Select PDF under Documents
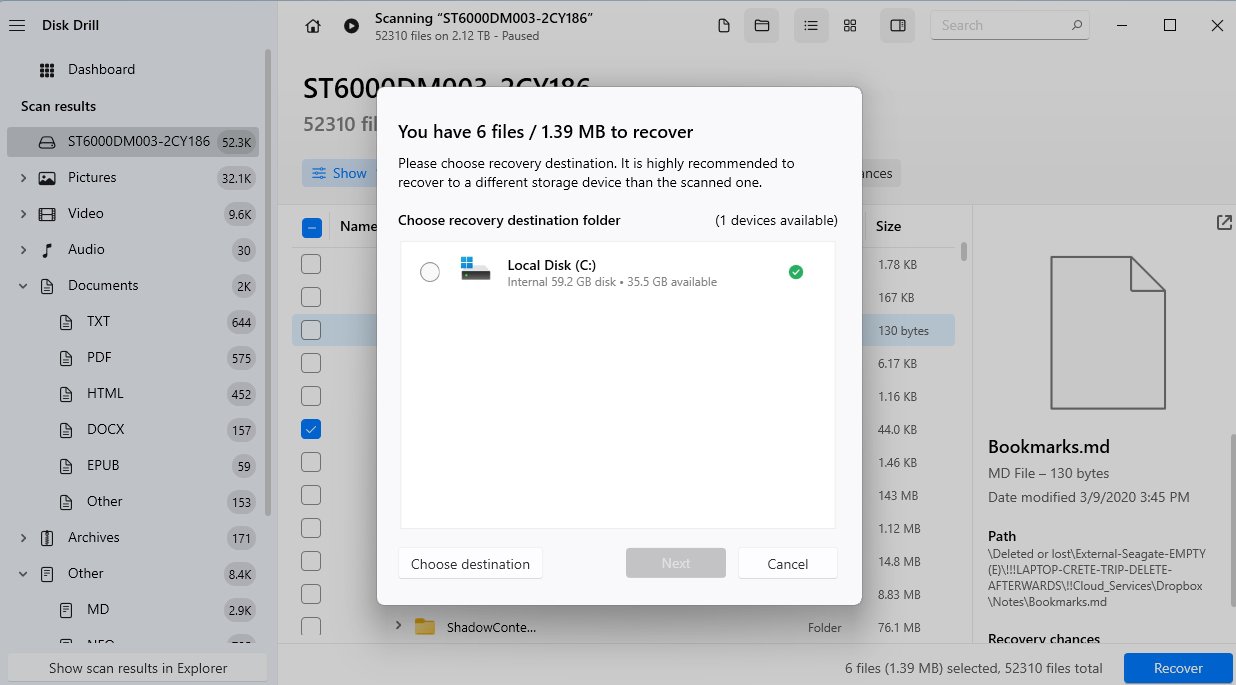 click(133, 358)
